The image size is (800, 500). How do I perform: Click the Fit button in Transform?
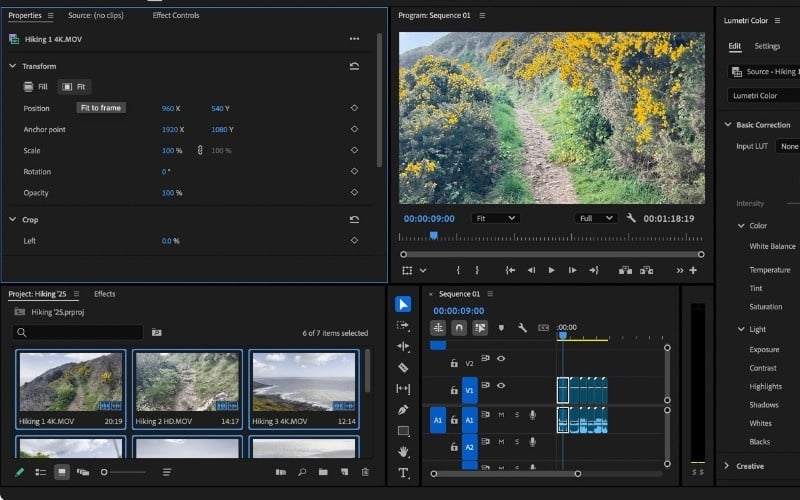(74, 87)
